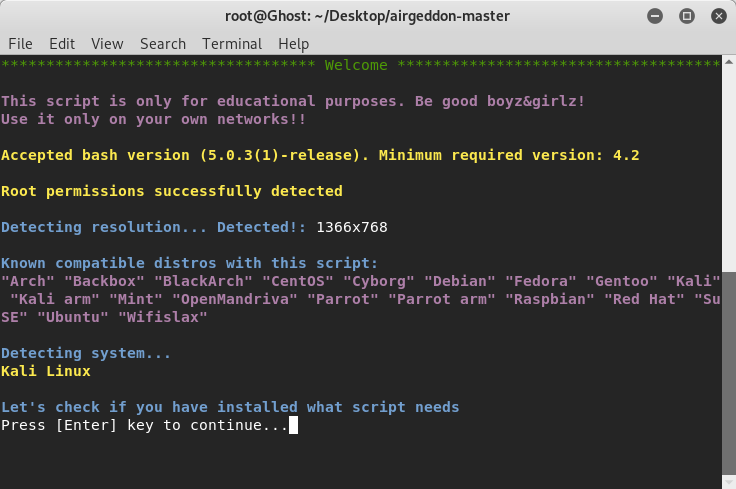Image resolution: width=736 pixels, height=489 pixels.
Task: Click the resolution value '1366x768'
Action: coord(352,227)
